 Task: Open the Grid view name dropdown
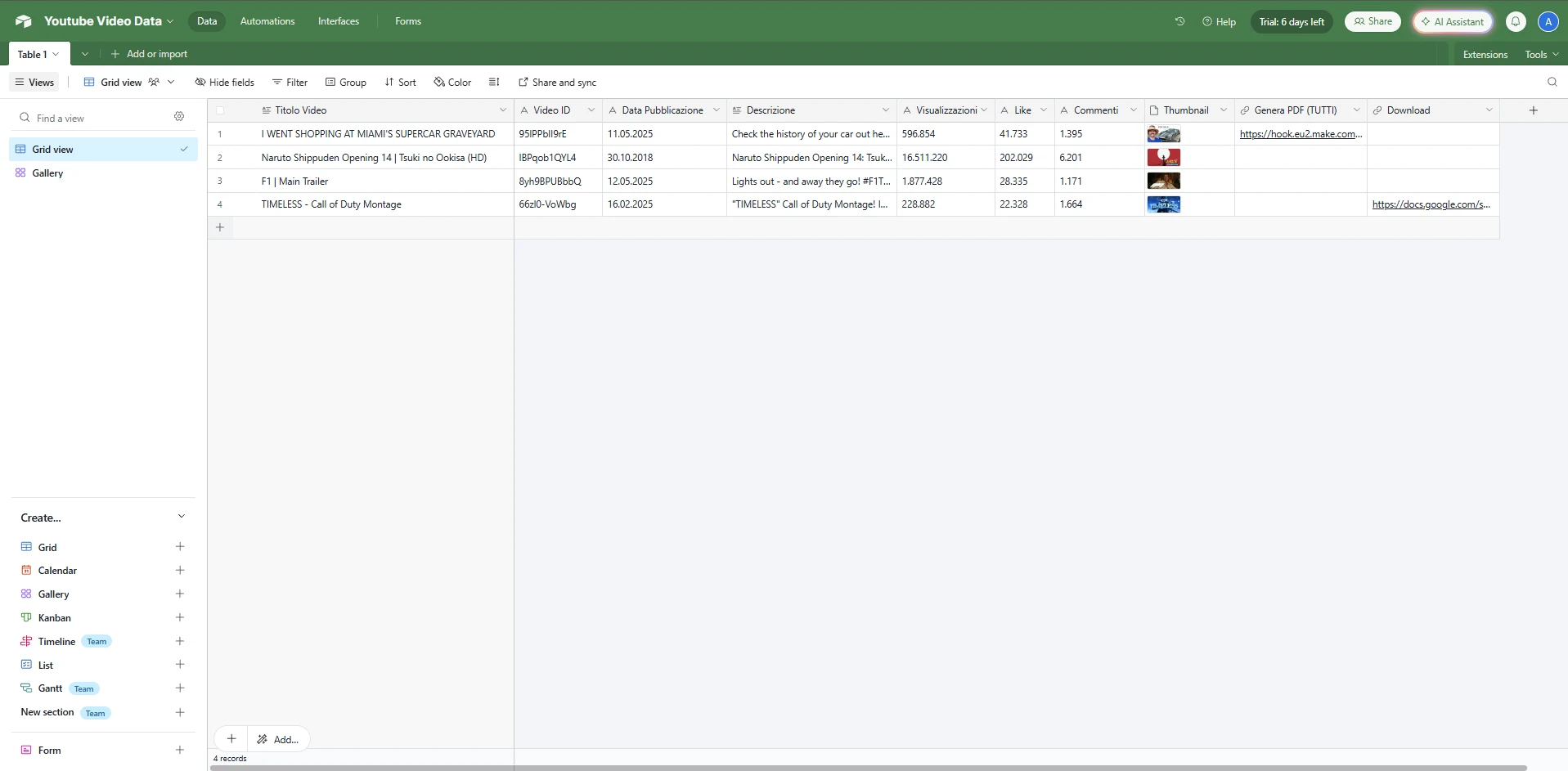click(171, 82)
